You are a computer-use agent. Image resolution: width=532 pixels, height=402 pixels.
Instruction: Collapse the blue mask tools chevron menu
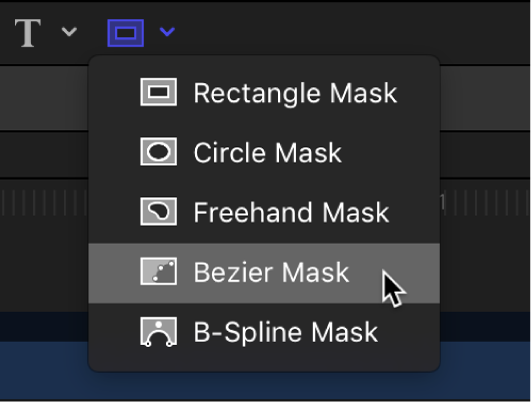click(167, 32)
